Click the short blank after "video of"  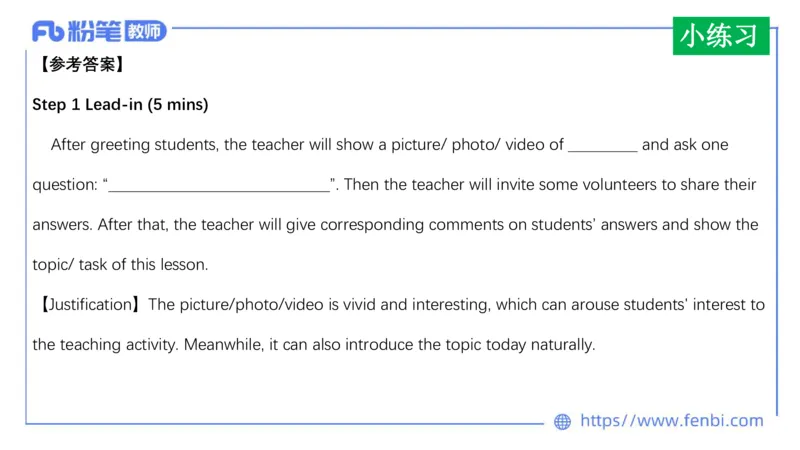pos(603,145)
